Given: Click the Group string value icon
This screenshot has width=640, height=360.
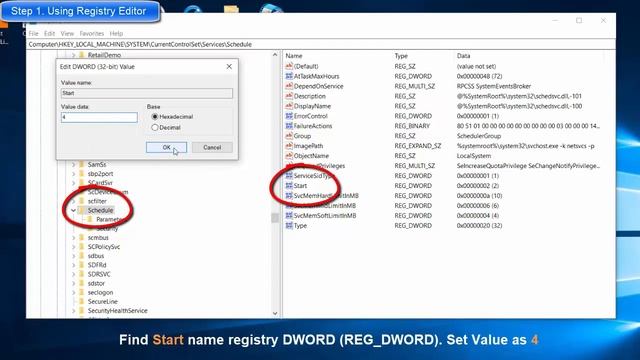Looking at the screenshot, I should click(289, 136).
